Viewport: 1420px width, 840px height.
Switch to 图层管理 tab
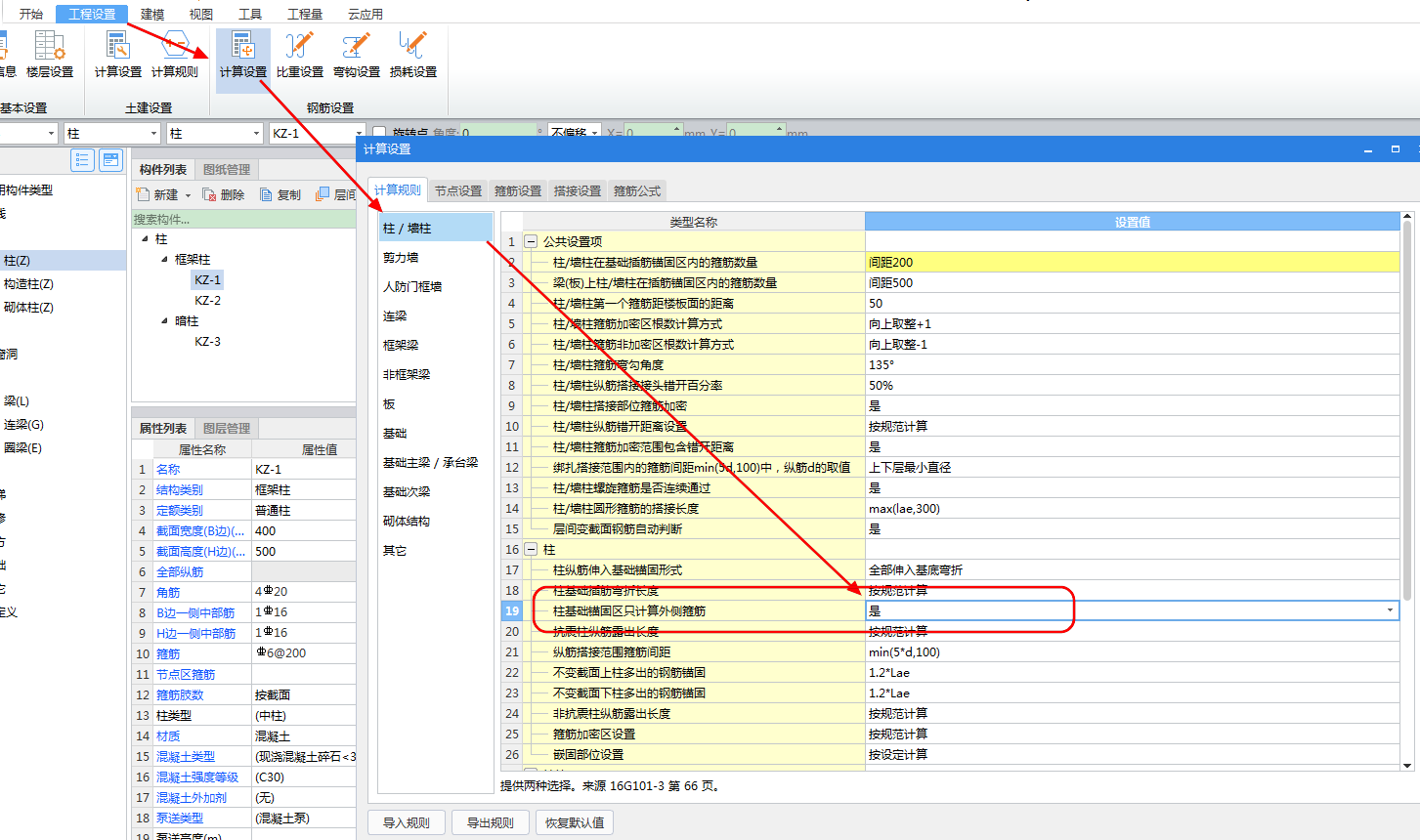(x=227, y=429)
